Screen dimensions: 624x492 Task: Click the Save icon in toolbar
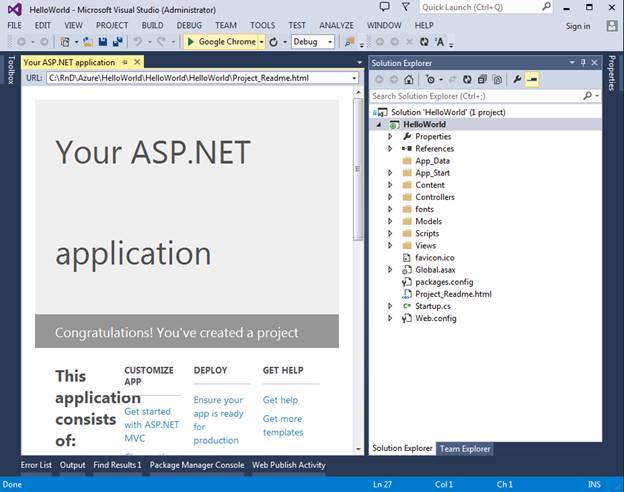[x=103, y=42]
